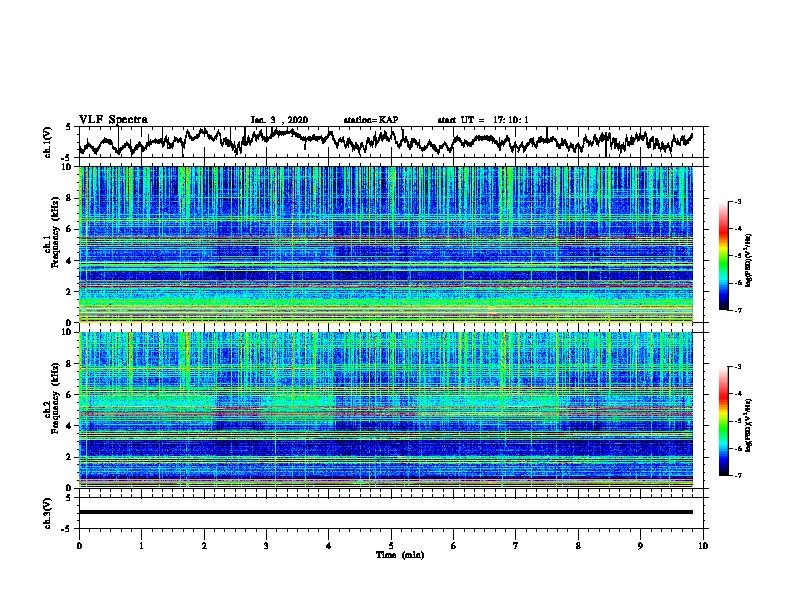Click the time axis tick "1"
This screenshot has width=792, height=612.
pyautogui.click(x=141, y=546)
